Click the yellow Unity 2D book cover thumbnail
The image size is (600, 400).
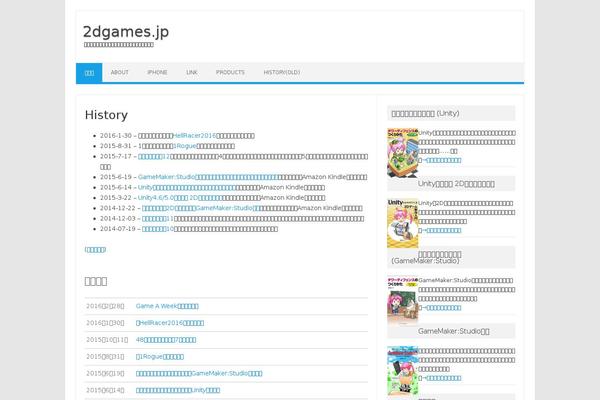tap(403, 223)
